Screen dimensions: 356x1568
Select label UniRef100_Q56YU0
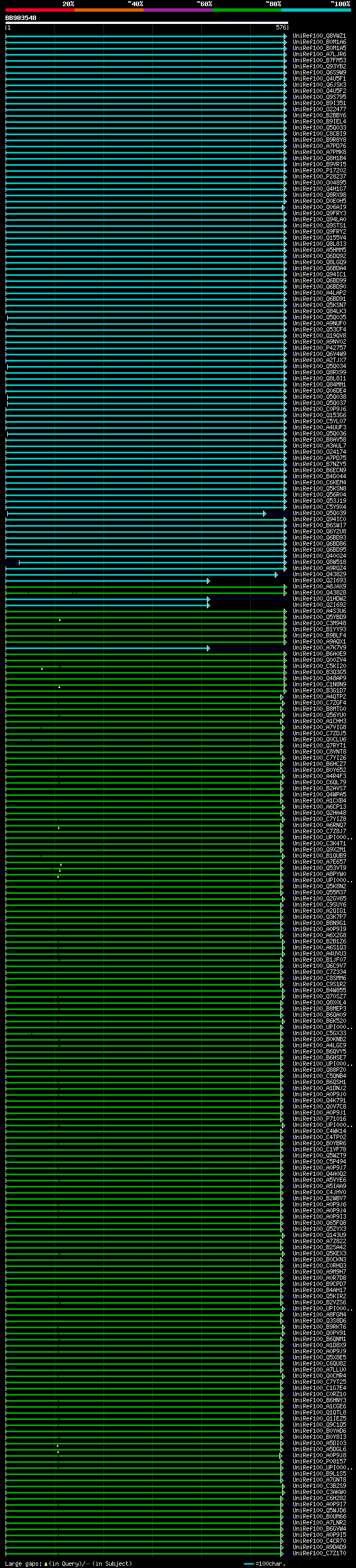pyautogui.click(x=319, y=715)
